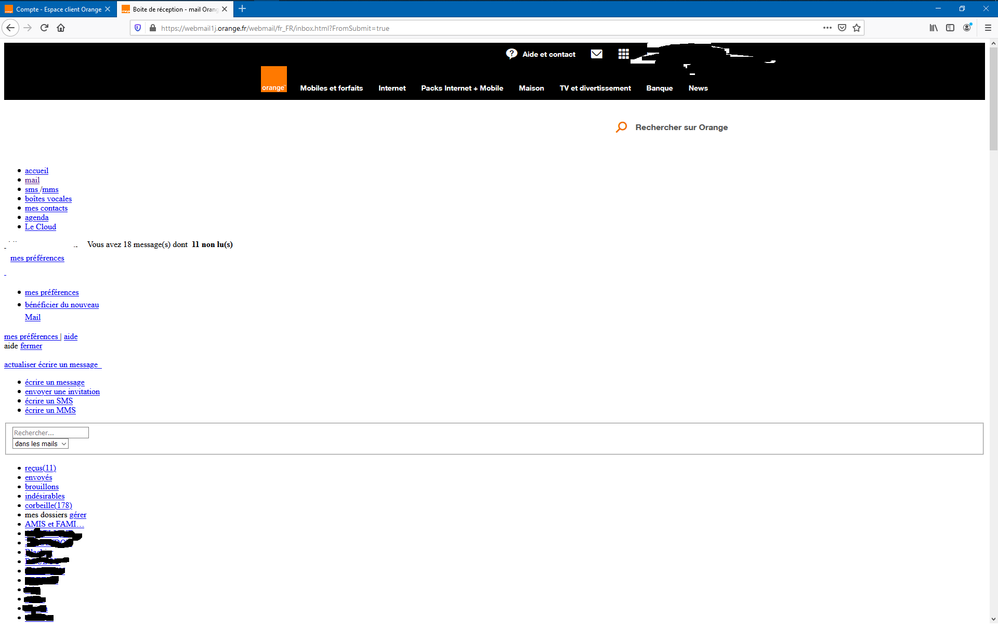Close the Compte - Espace client Orange tab
The image size is (998, 624).
pos(108,10)
